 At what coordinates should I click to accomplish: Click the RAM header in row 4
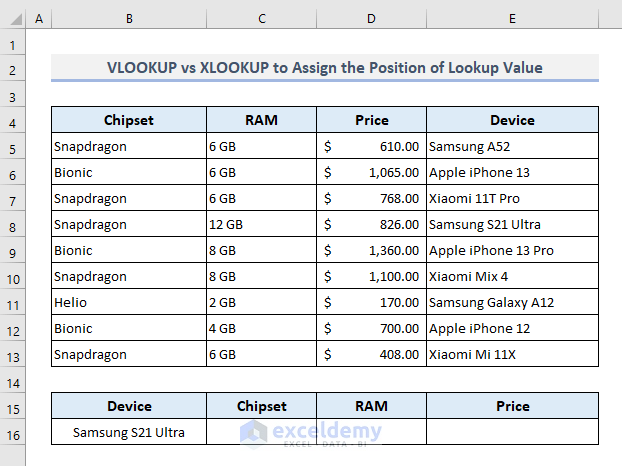point(261,120)
